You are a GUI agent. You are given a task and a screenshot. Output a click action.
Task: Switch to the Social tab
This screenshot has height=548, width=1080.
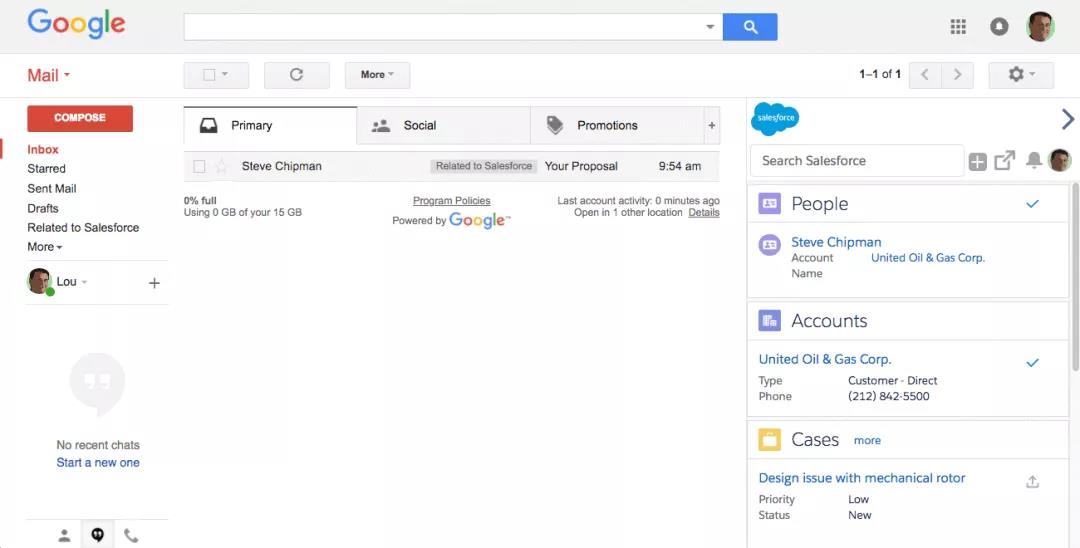click(419, 126)
